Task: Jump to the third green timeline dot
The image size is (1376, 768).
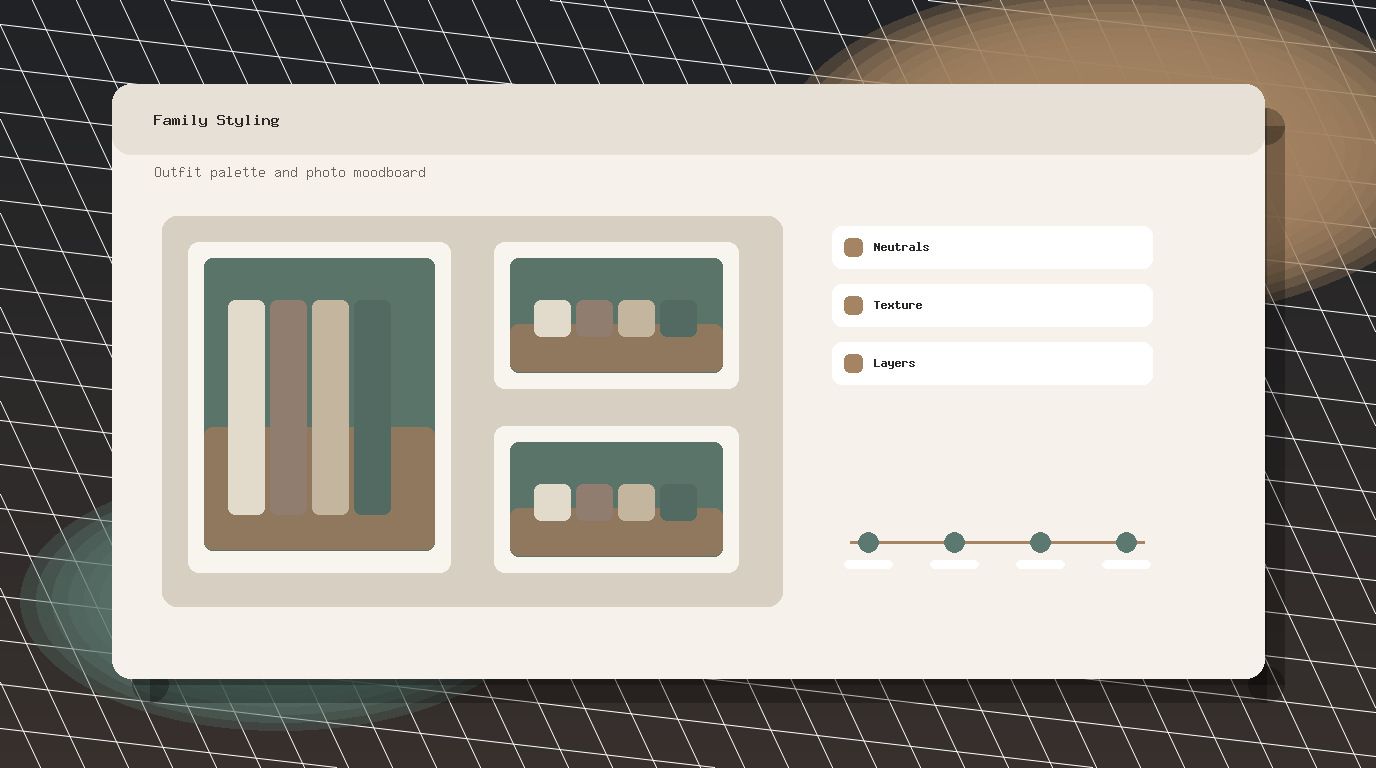Action: pos(1040,542)
